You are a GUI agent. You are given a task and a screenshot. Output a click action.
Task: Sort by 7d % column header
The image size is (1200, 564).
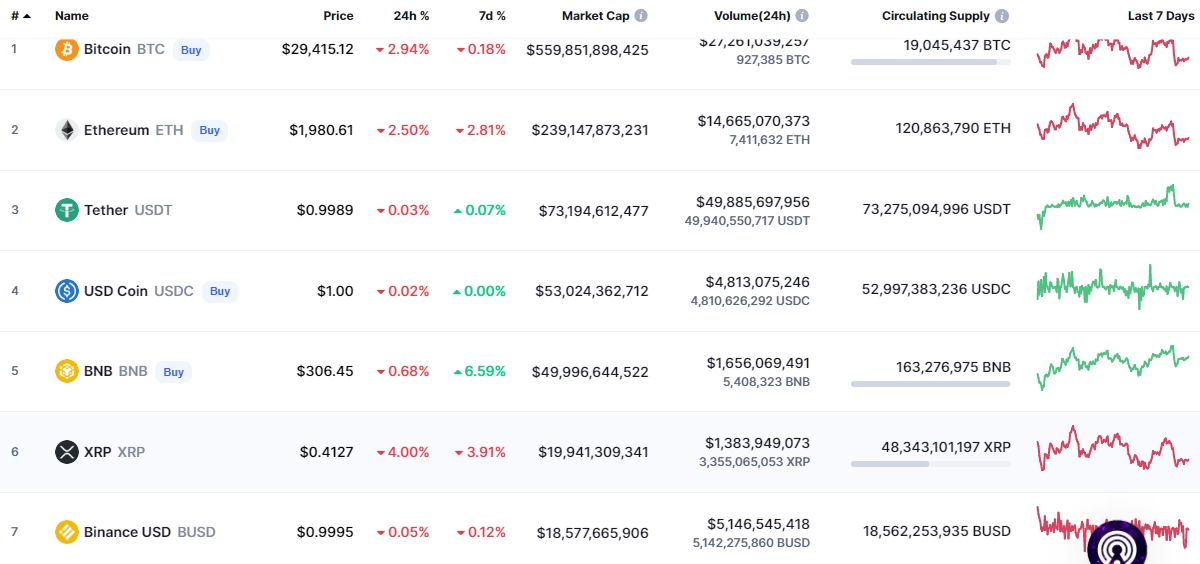491,16
